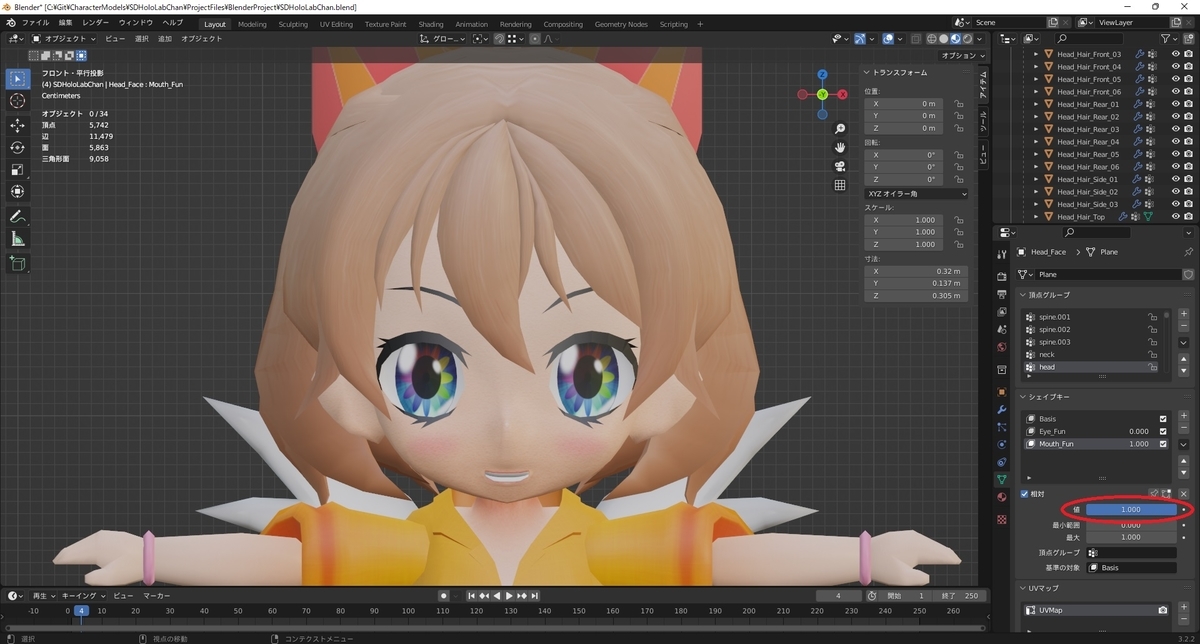Screen dimensions: 1200x644
Task: Uncheck the Basis shape key checkbox
Action: coord(1162,419)
